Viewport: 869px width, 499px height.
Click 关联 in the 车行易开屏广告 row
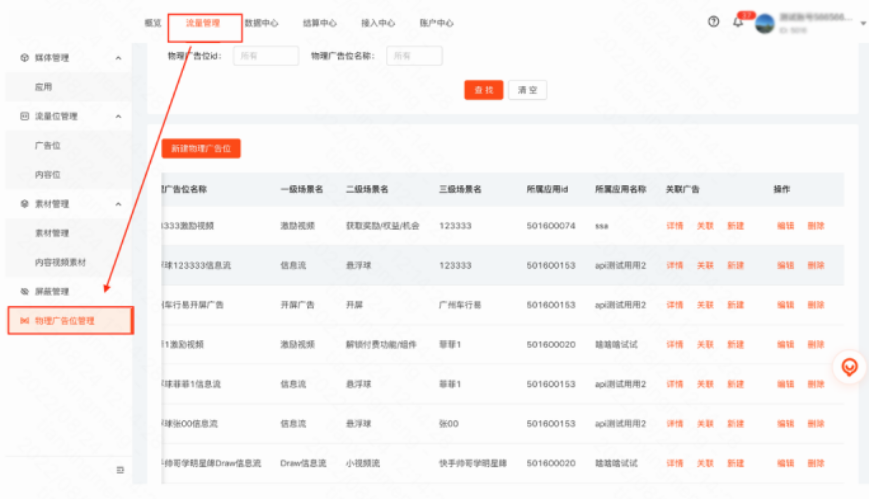click(705, 304)
